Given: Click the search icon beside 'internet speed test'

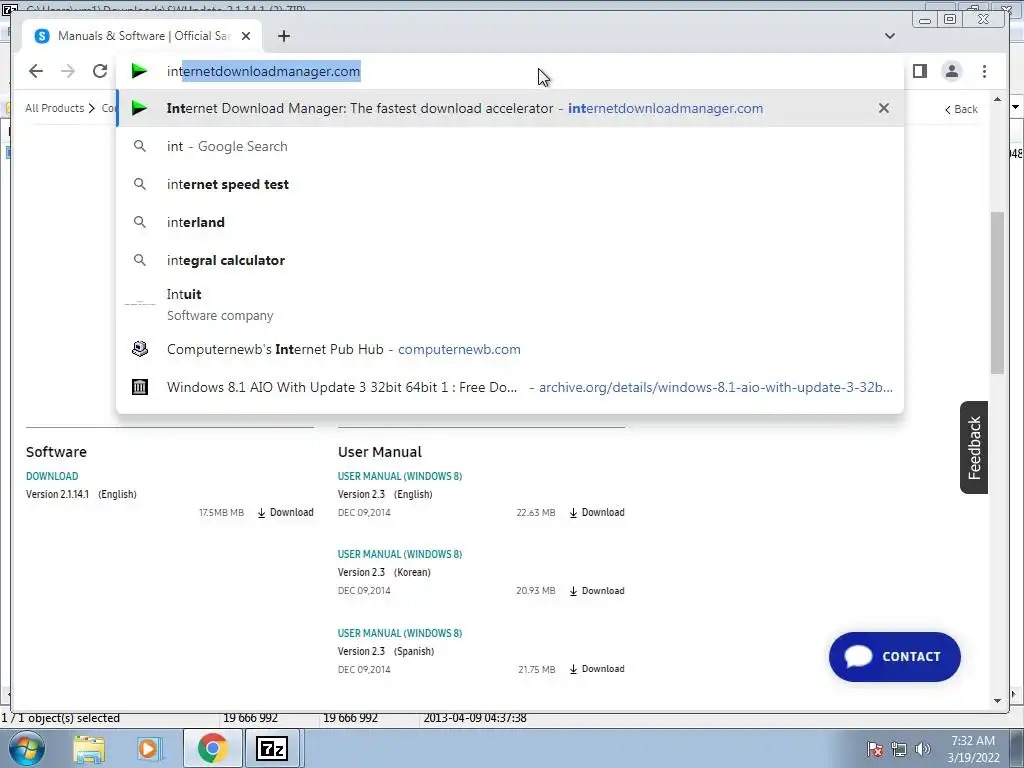Looking at the screenshot, I should click(x=140, y=184).
